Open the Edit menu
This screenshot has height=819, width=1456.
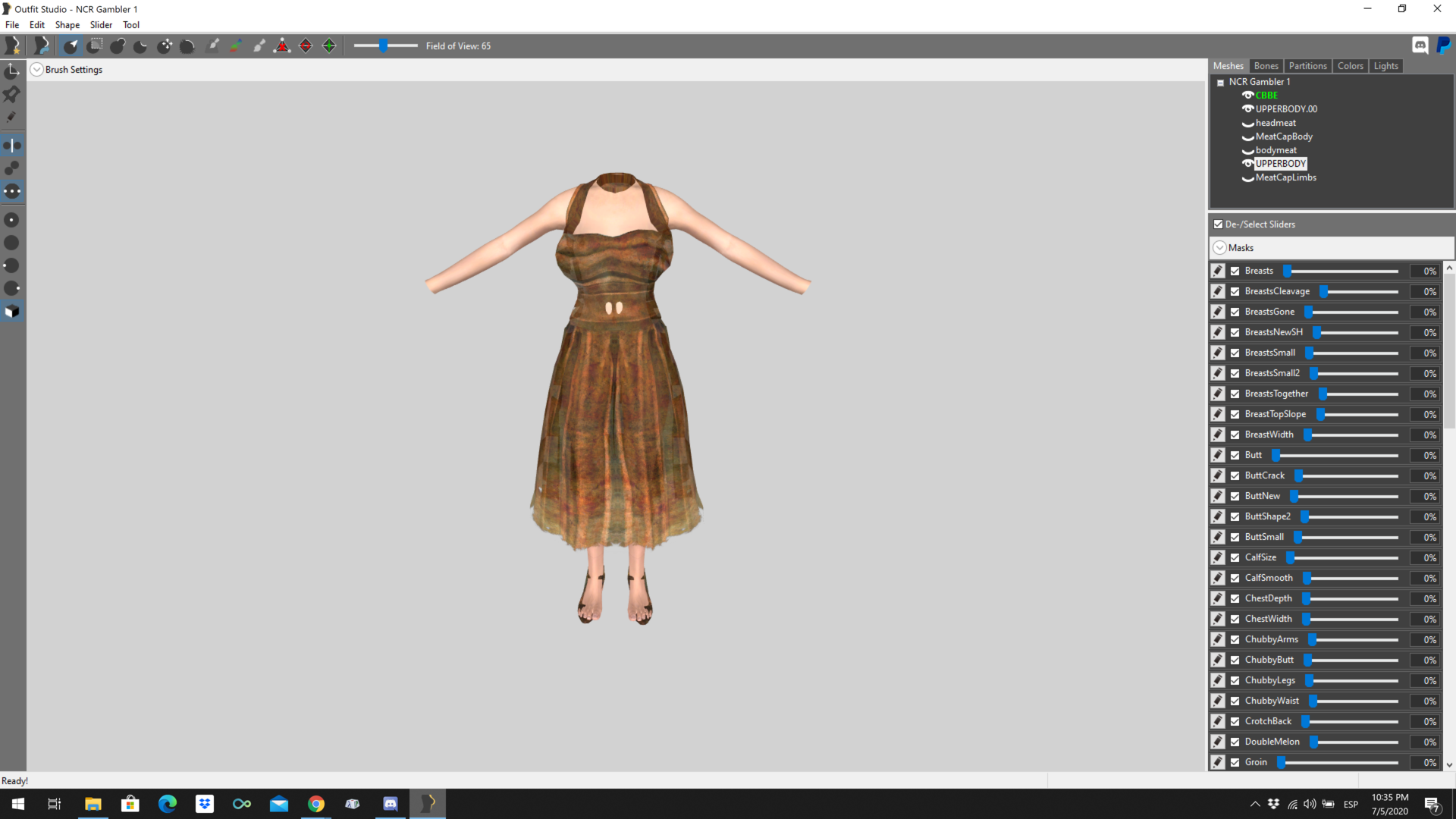click(37, 25)
